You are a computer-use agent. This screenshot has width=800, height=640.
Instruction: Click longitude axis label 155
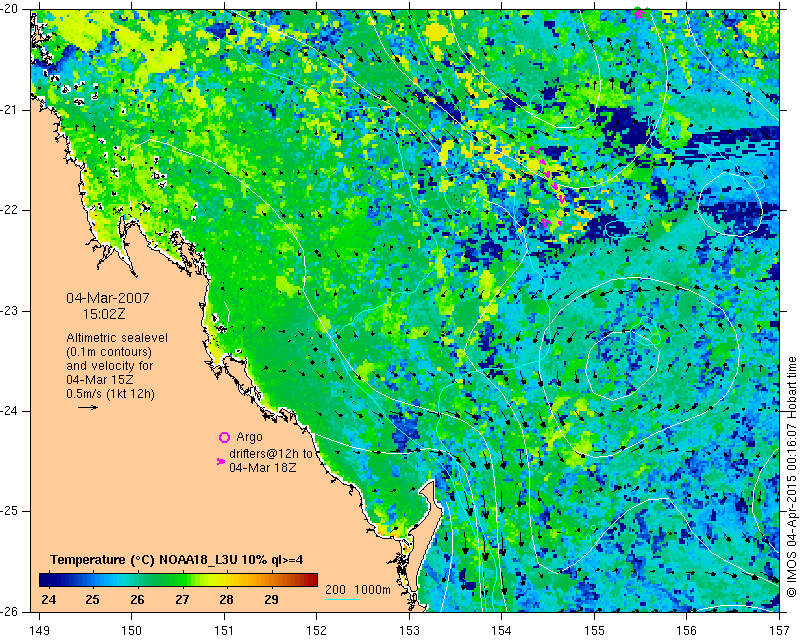coord(594,631)
